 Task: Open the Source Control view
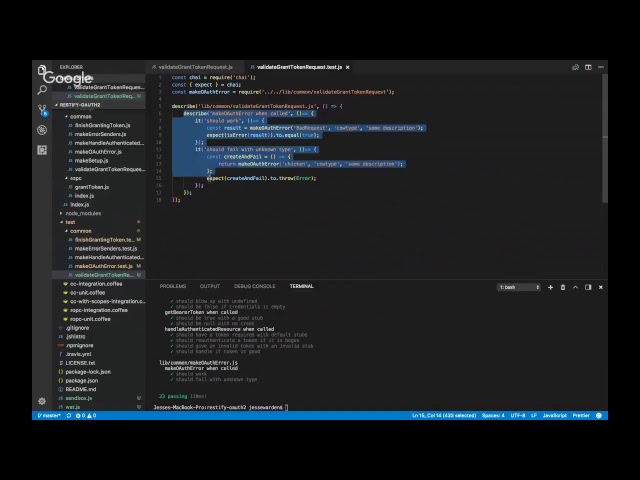click(x=42, y=110)
